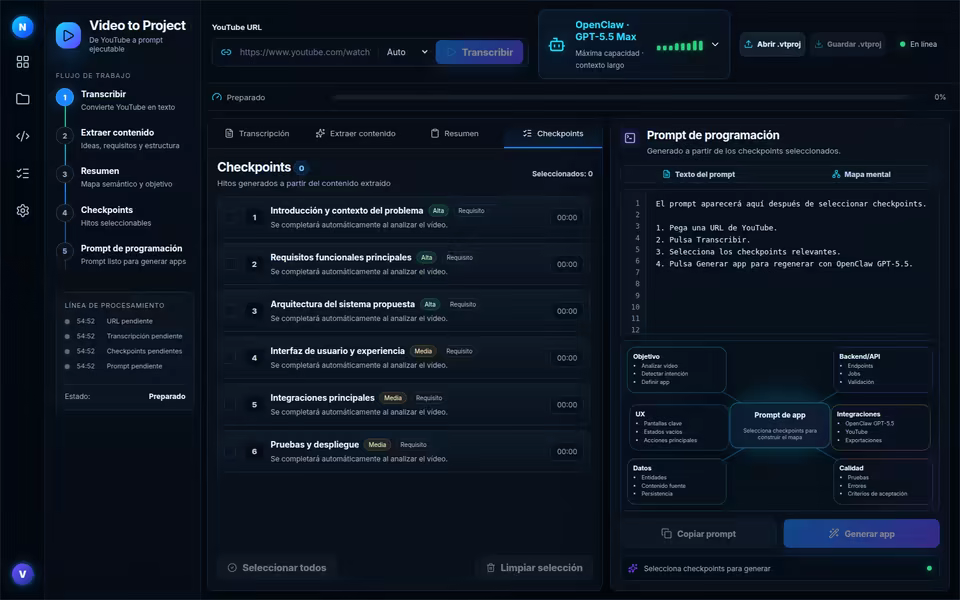This screenshot has width=960, height=600.
Task: Click the Generar app button
Action: pyautogui.click(x=861, y=534)
